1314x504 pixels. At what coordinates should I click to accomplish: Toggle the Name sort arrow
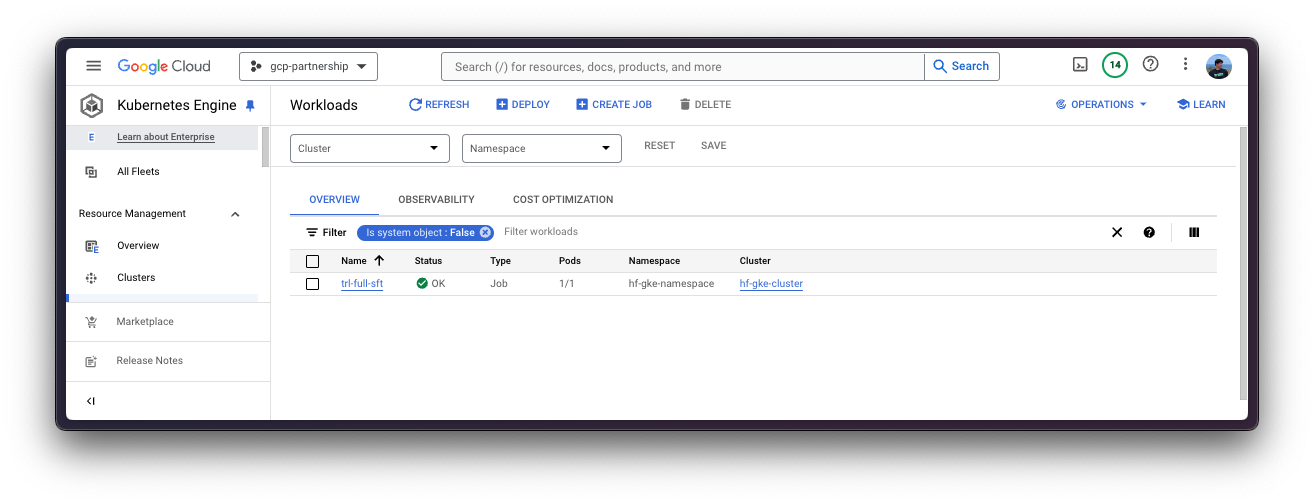(379, 261)
